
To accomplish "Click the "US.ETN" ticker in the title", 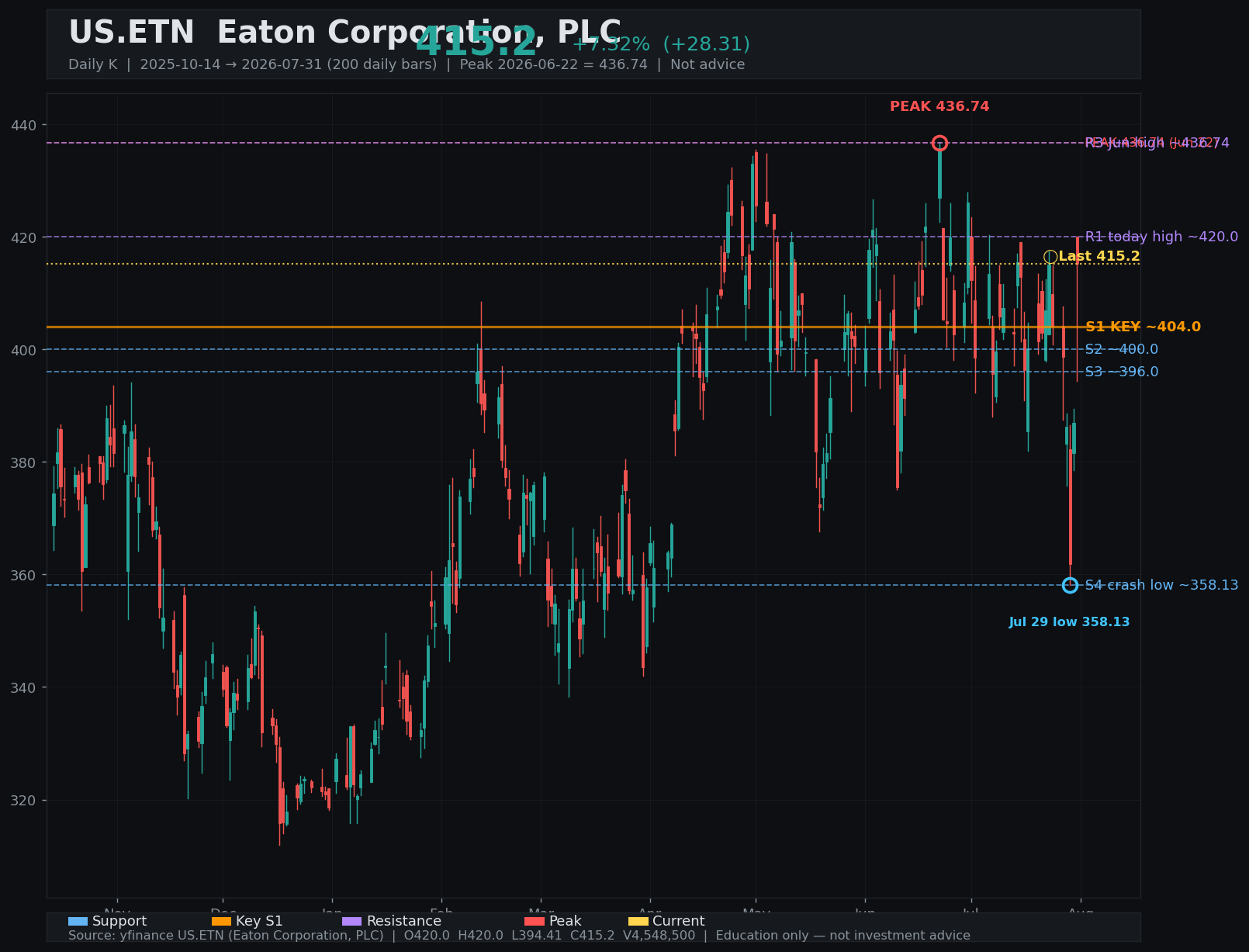I will coord(131,33).
